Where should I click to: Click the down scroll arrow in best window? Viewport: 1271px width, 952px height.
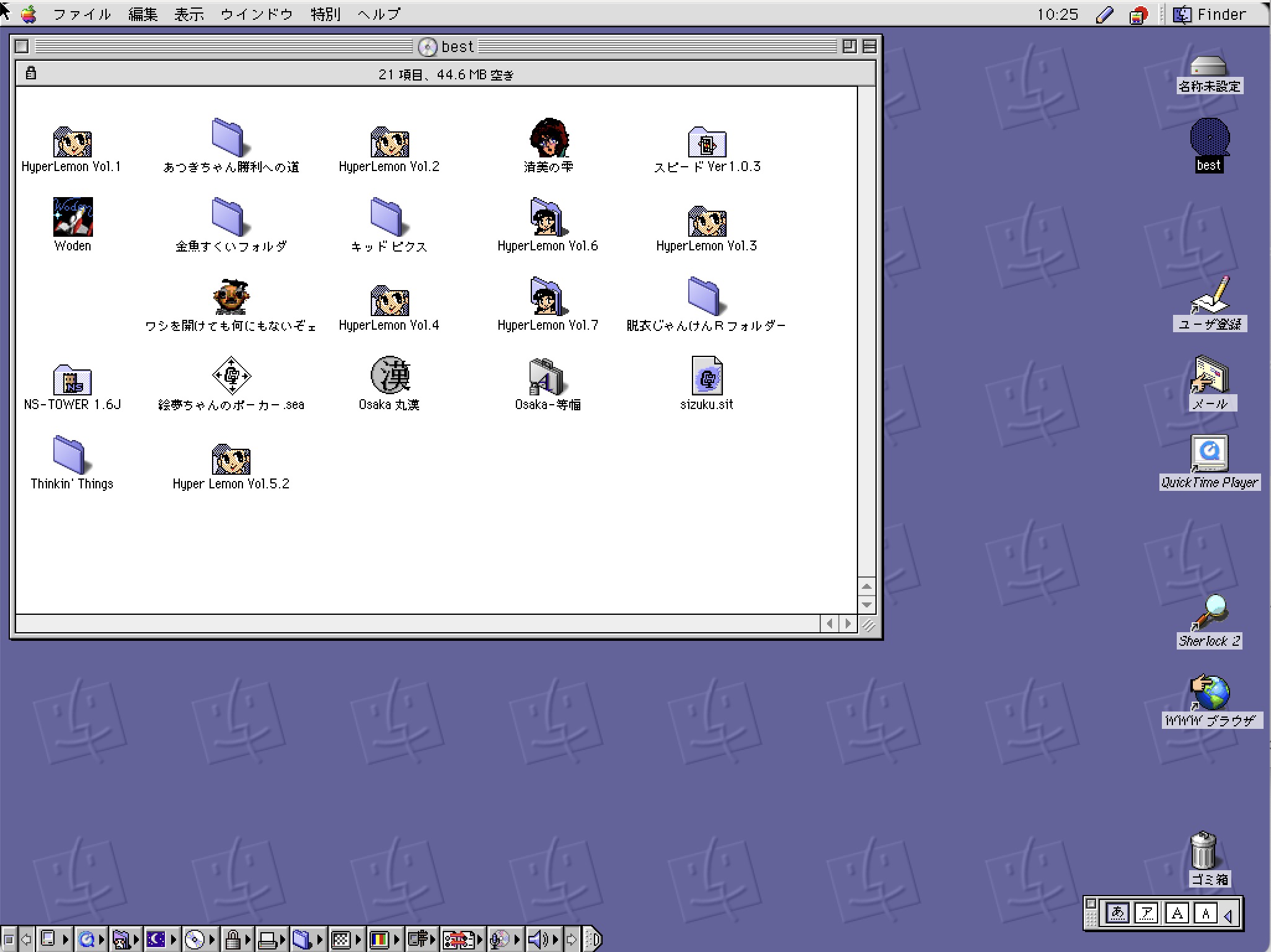[867, 604]
